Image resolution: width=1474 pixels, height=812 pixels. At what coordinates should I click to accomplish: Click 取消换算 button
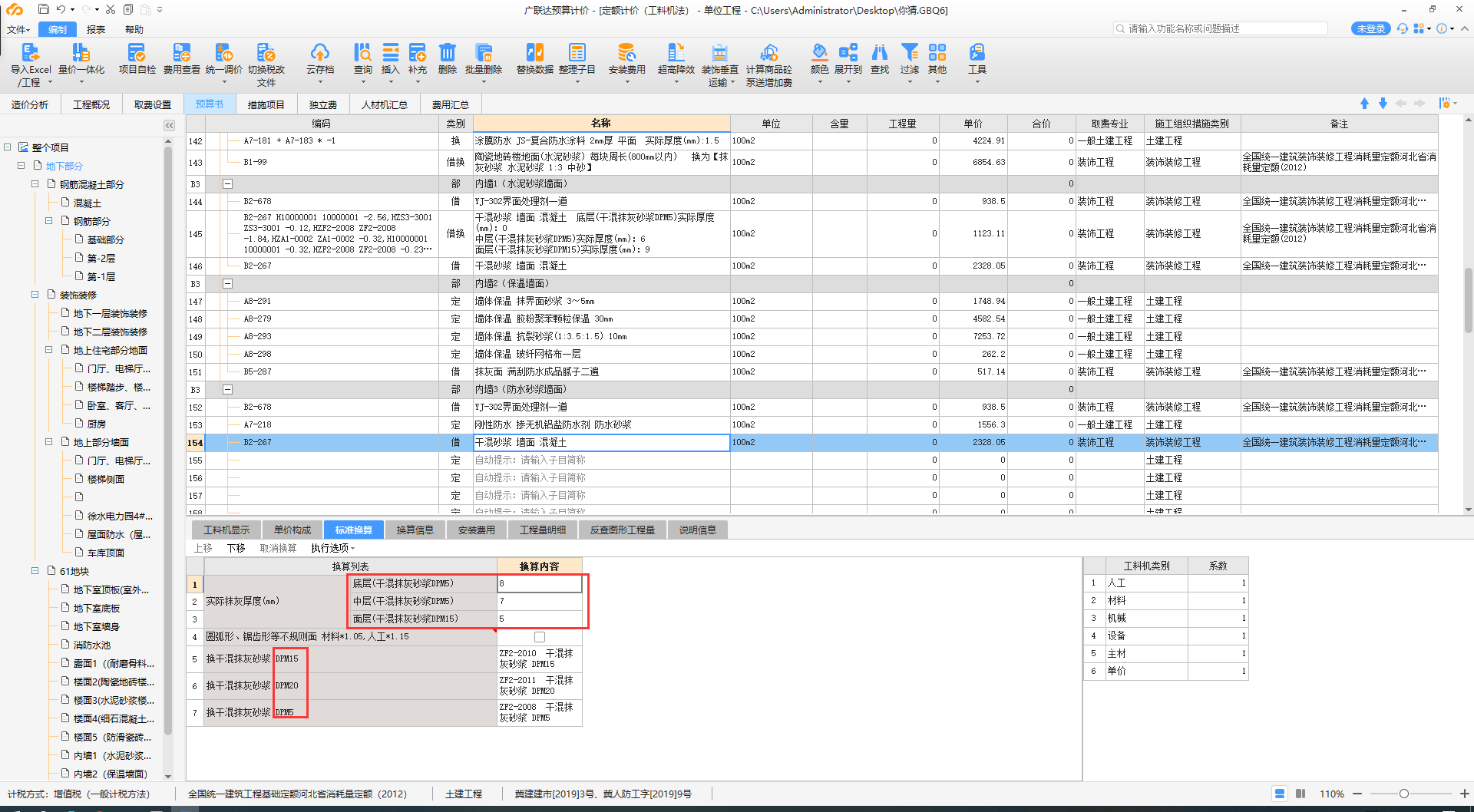(x=278, y=548)
